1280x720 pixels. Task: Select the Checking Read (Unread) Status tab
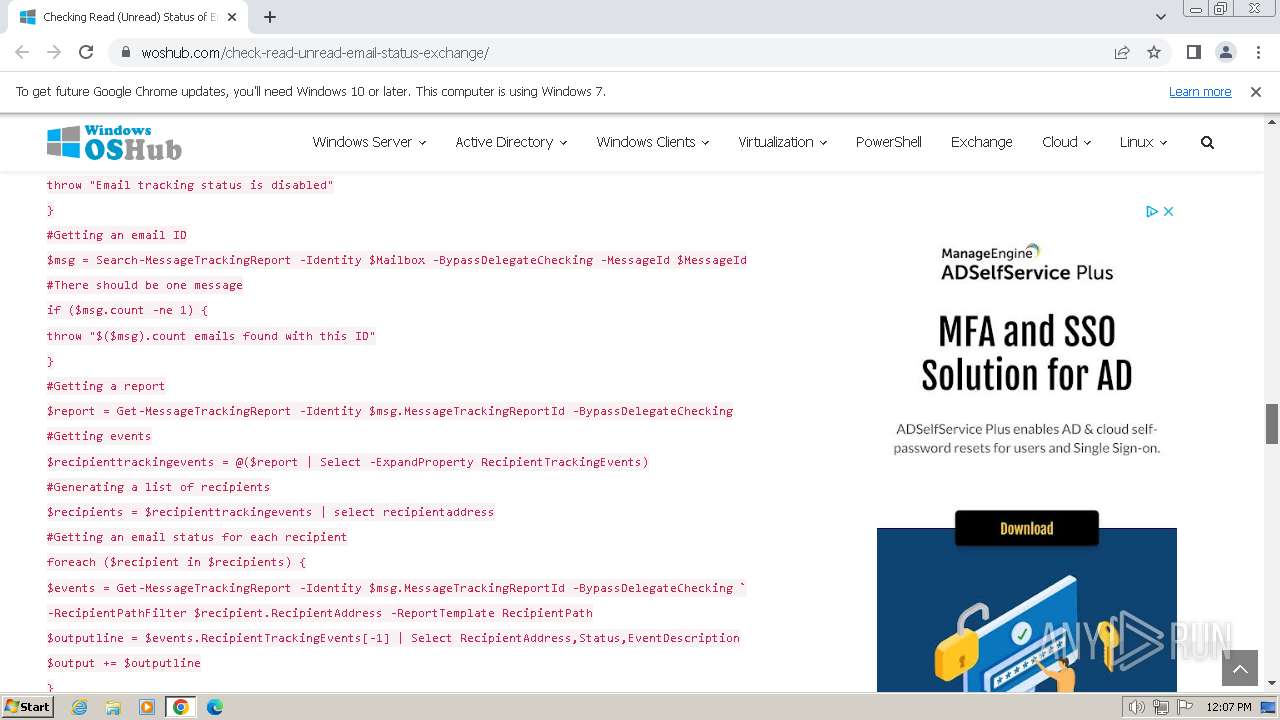(x=128, y=17)
